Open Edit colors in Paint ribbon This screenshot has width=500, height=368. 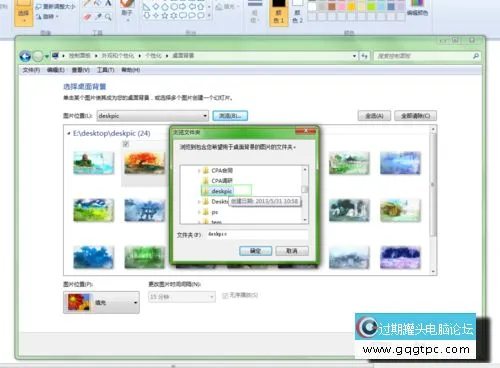[x=417, y=8]
